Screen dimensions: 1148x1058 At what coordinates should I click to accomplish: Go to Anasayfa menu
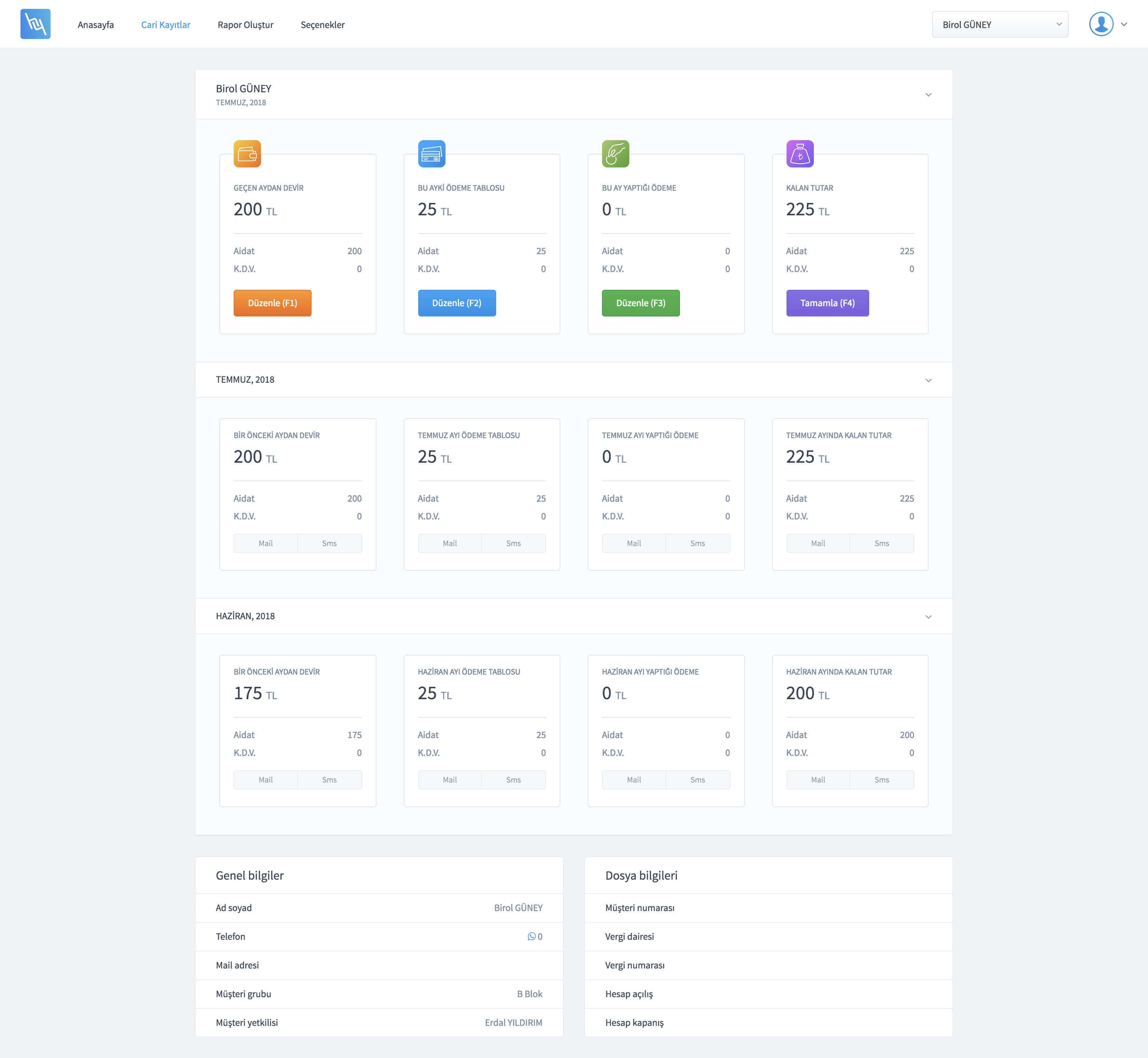click(x=96, y=25)
